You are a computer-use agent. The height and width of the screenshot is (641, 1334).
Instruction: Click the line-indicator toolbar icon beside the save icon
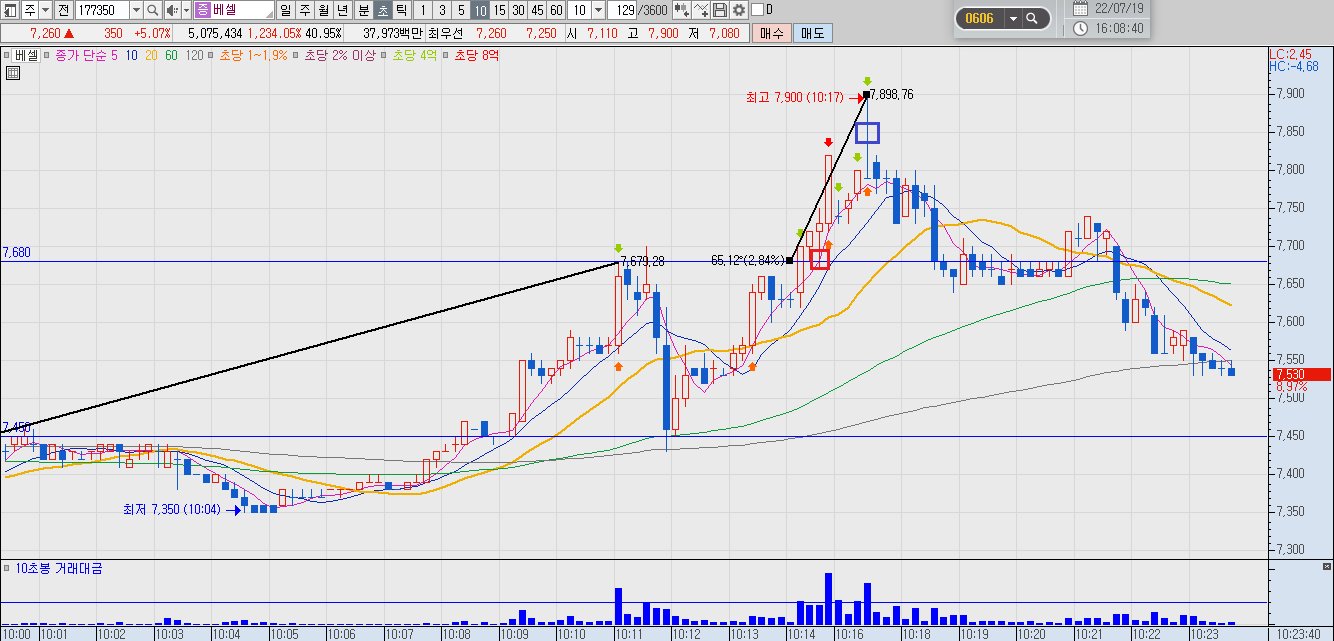701,10
